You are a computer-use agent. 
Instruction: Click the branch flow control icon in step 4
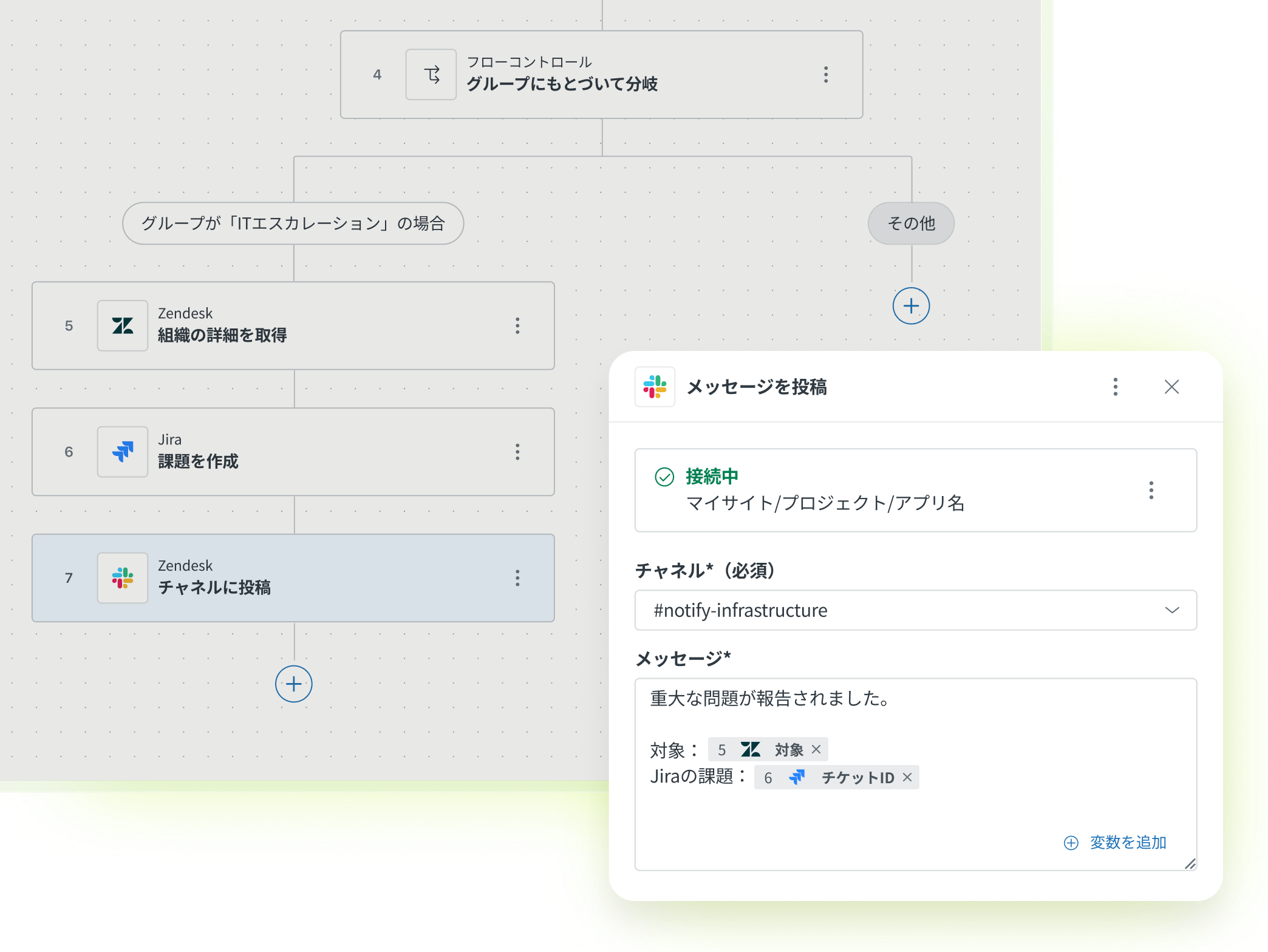coord(431,75)
